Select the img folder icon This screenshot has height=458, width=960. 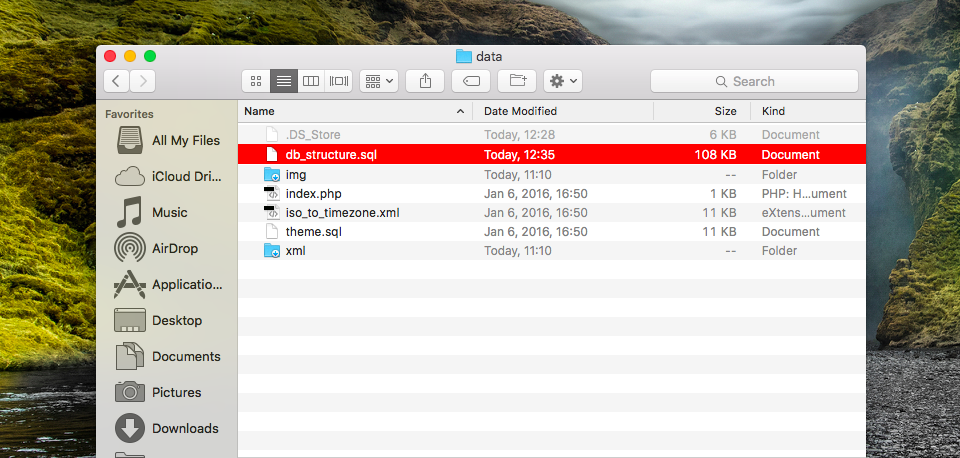tap(272, 175)
